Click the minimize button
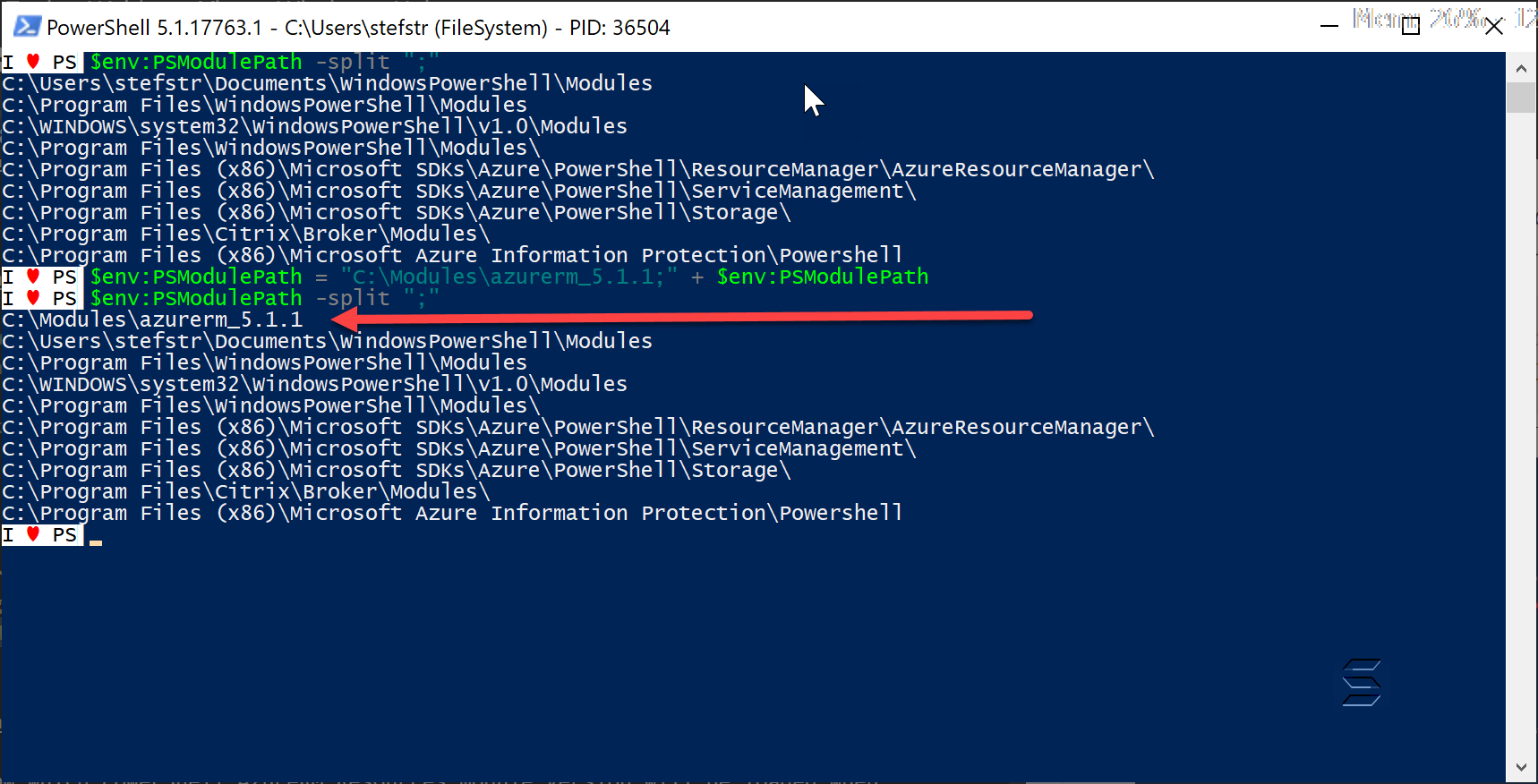The height and width of the screenshot is (784, 1538). (1331, 28)
